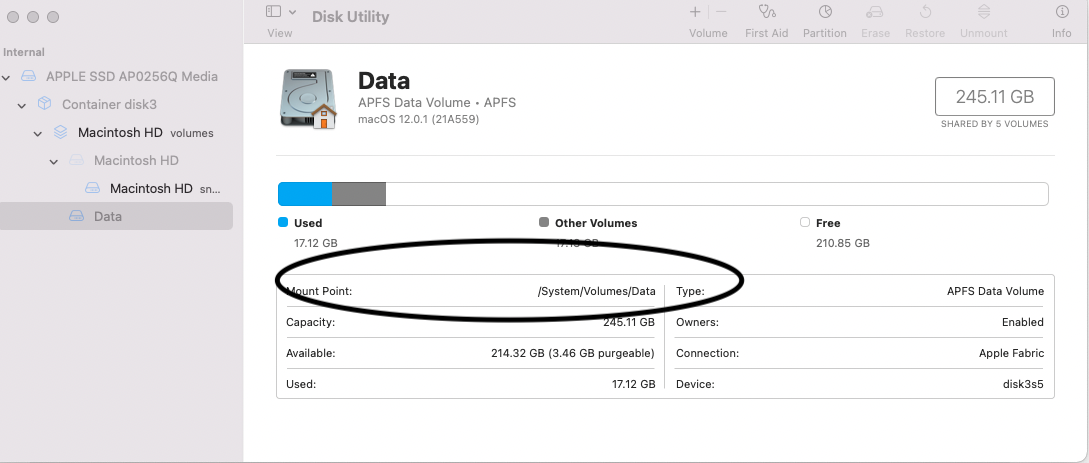Click the blue Used legend swatch

(x=283, y=222)
